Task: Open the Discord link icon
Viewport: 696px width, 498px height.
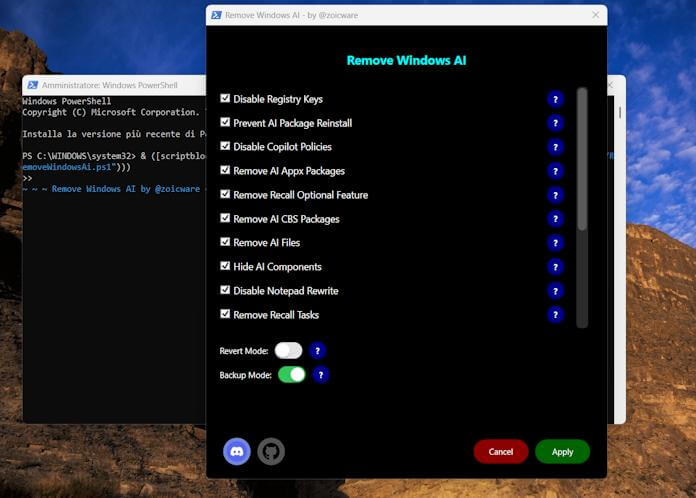Action: (237, 451)
